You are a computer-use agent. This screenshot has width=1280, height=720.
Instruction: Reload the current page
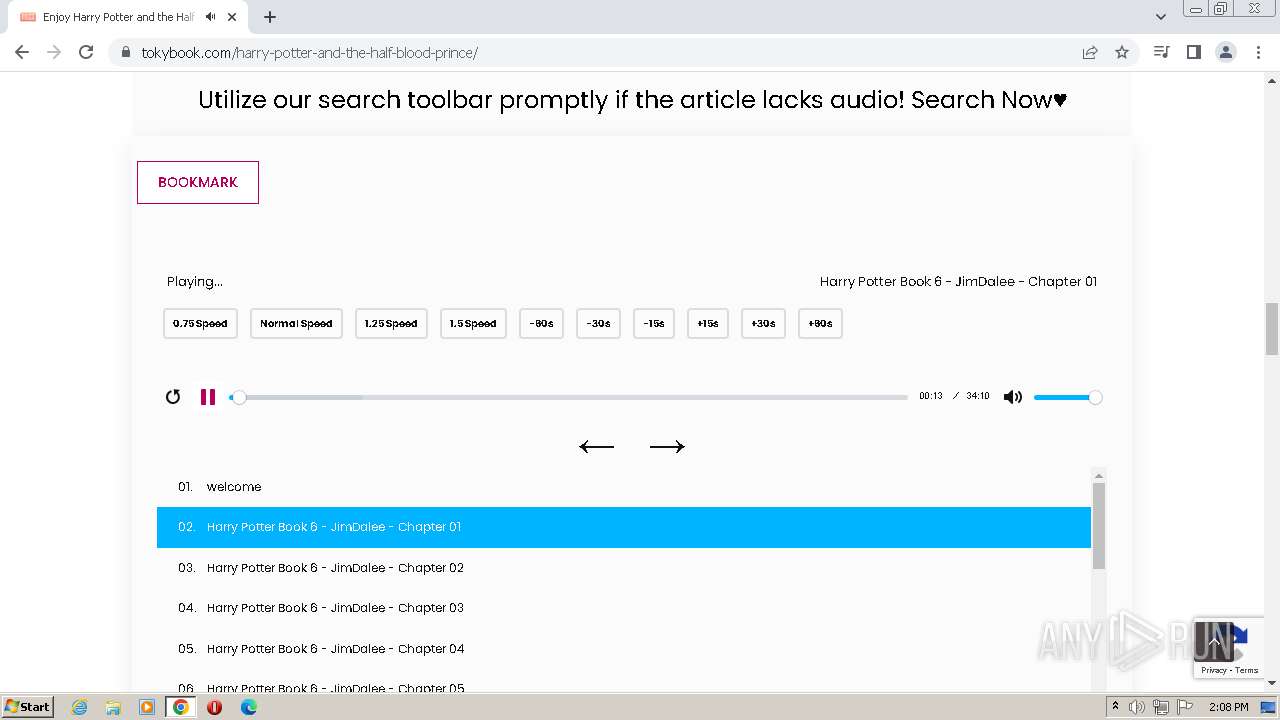(x=86, y=52)
